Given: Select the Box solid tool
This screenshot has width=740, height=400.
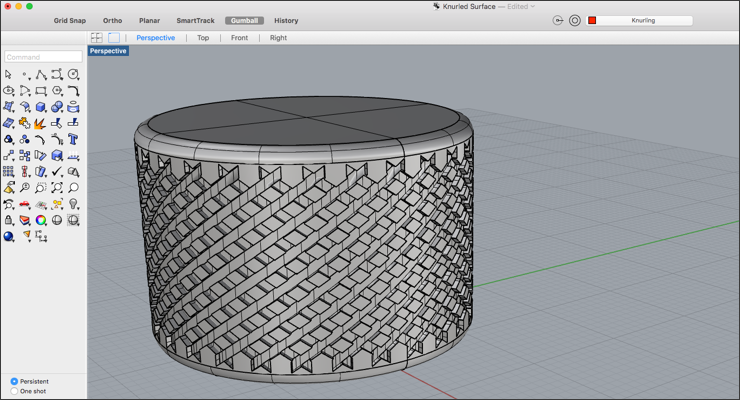Looking at the screenshot, I should point(41,107).
